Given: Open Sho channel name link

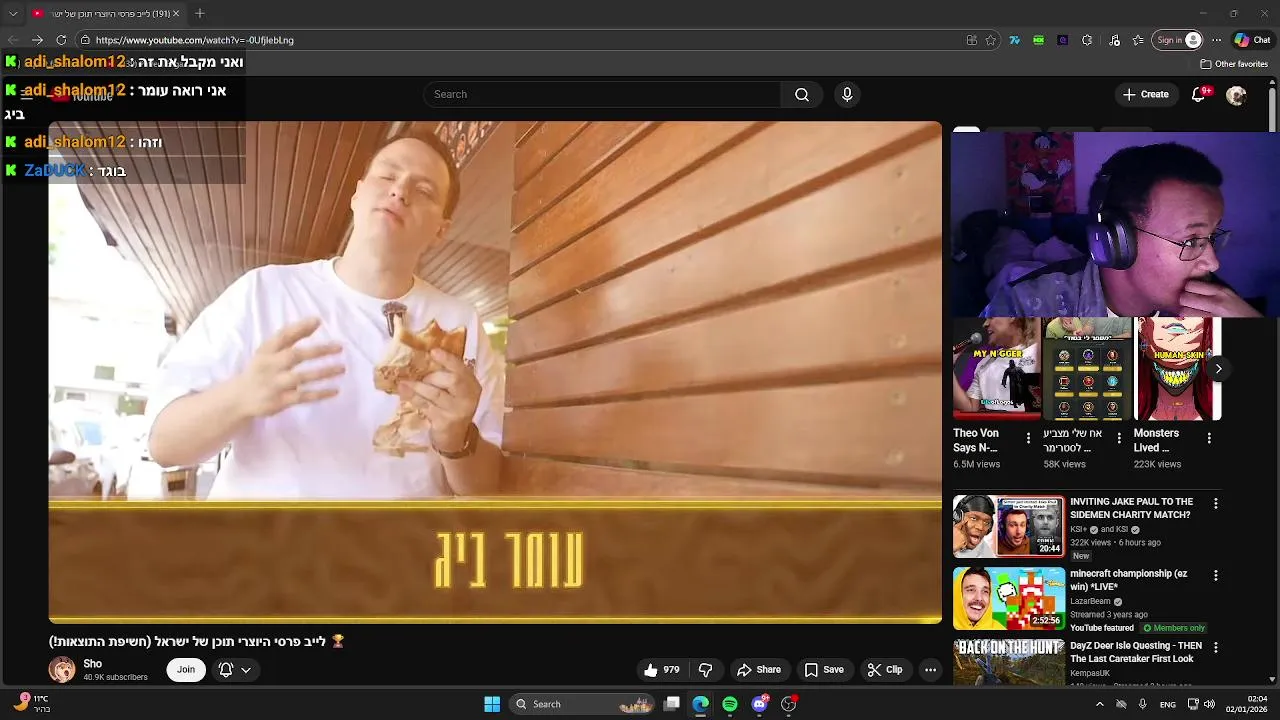Looking at the screenshot, I should (92, 664).
